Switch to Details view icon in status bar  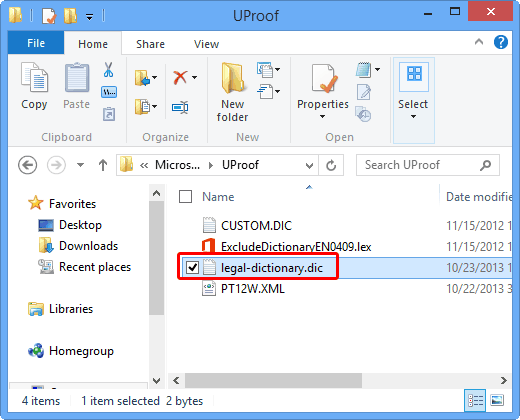coord(475,401)
